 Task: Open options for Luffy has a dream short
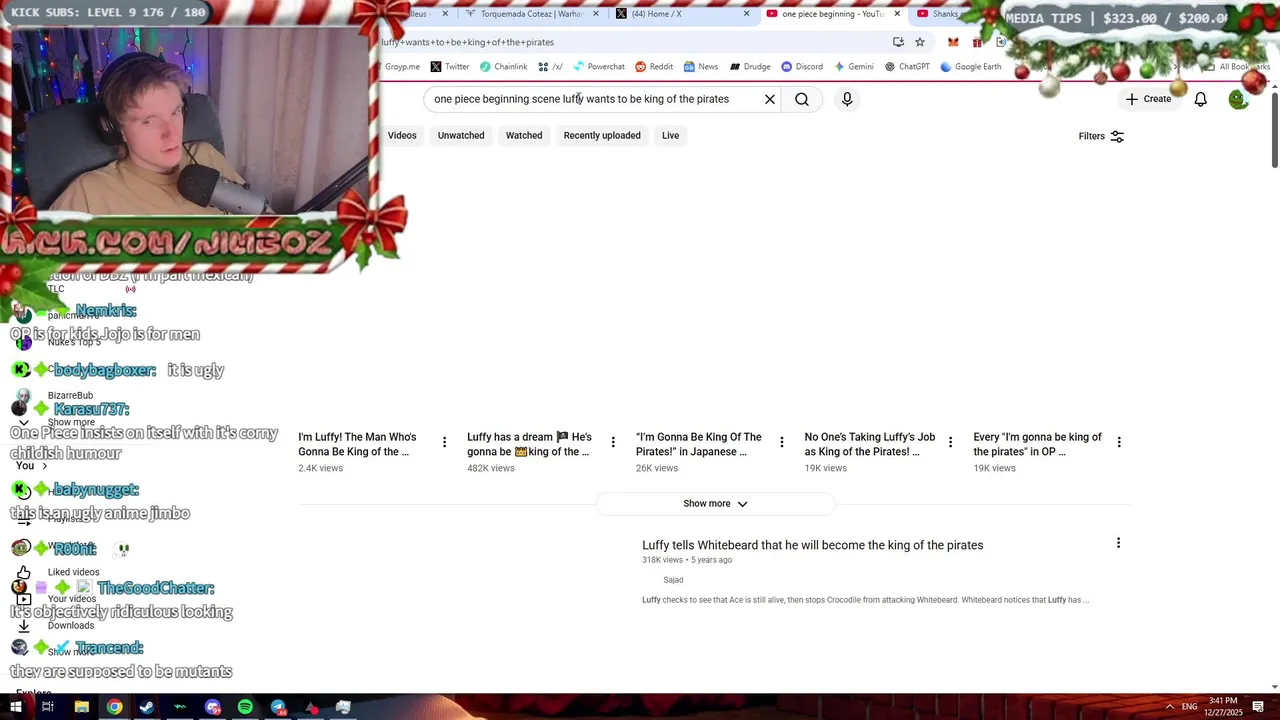pos(613,442)
